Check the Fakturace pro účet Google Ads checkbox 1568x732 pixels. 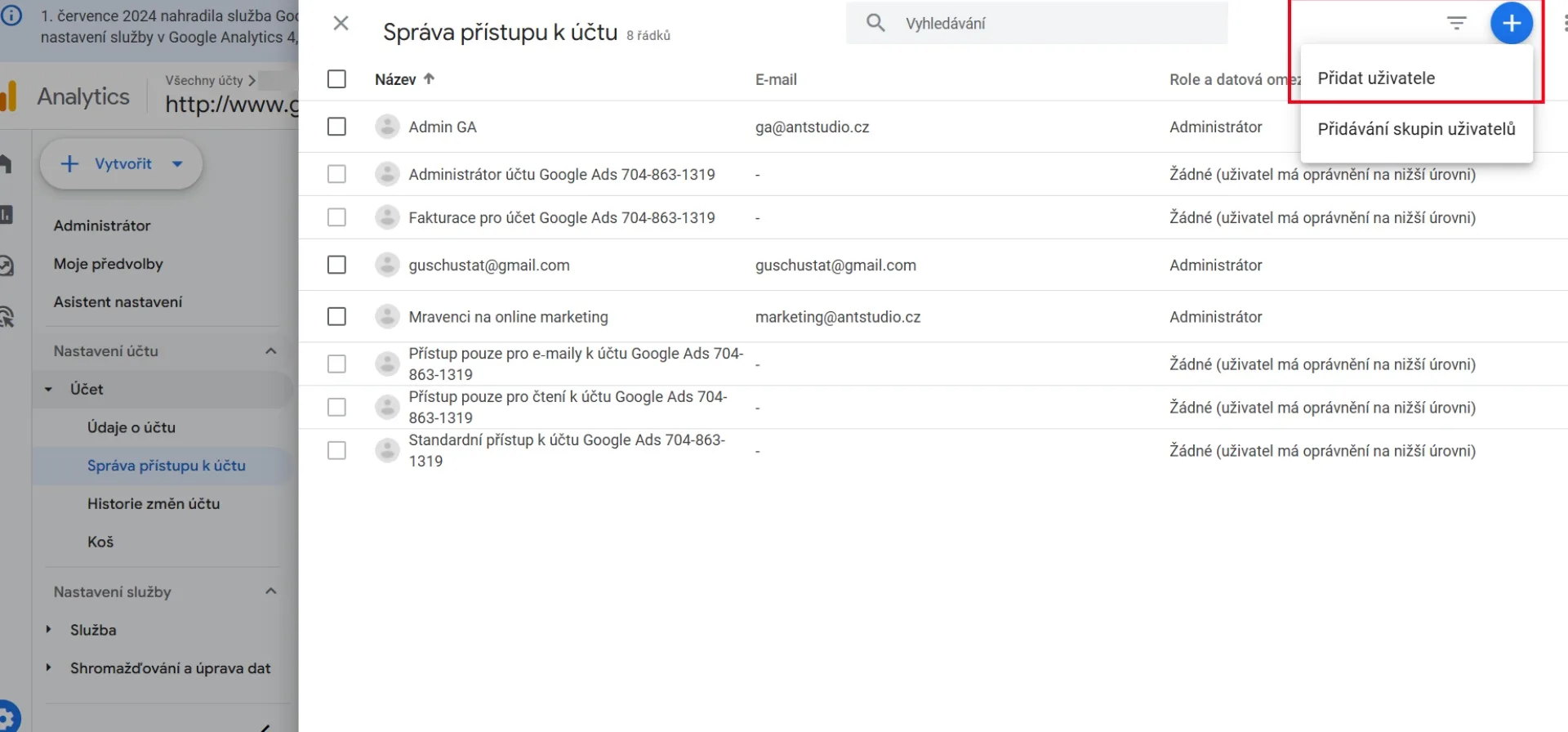[x=336, y=217]
